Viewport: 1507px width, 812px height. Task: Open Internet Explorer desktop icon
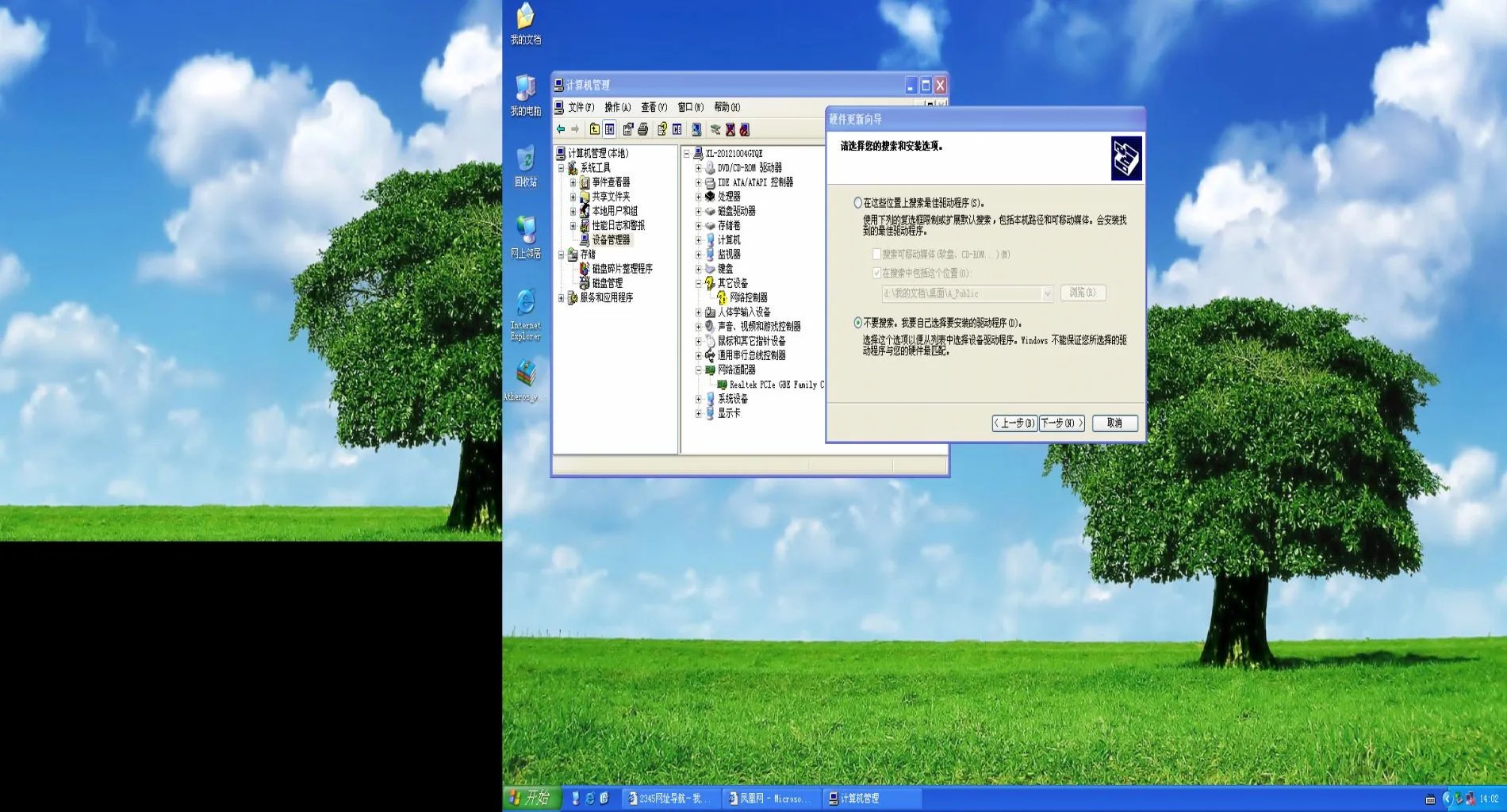tap(526, 315)
